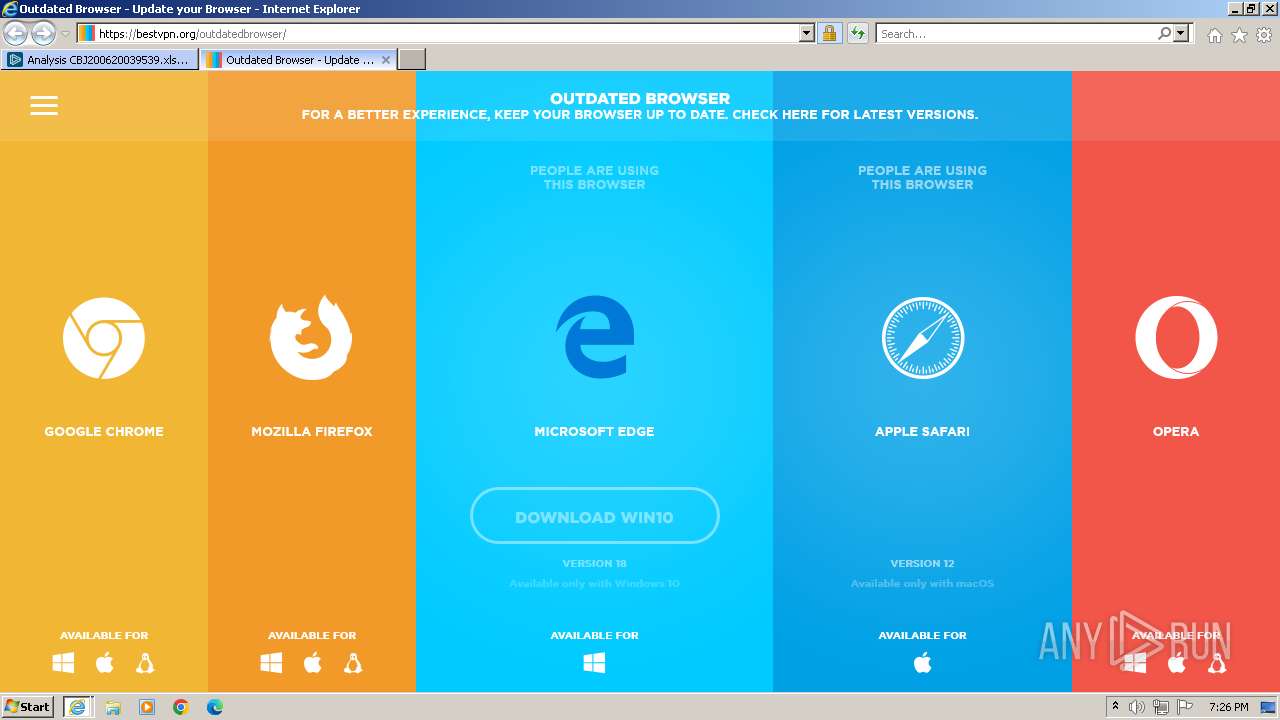Open the Home page icon
The height and width of the screenshot is (720, 1280).
[1214, 35]
